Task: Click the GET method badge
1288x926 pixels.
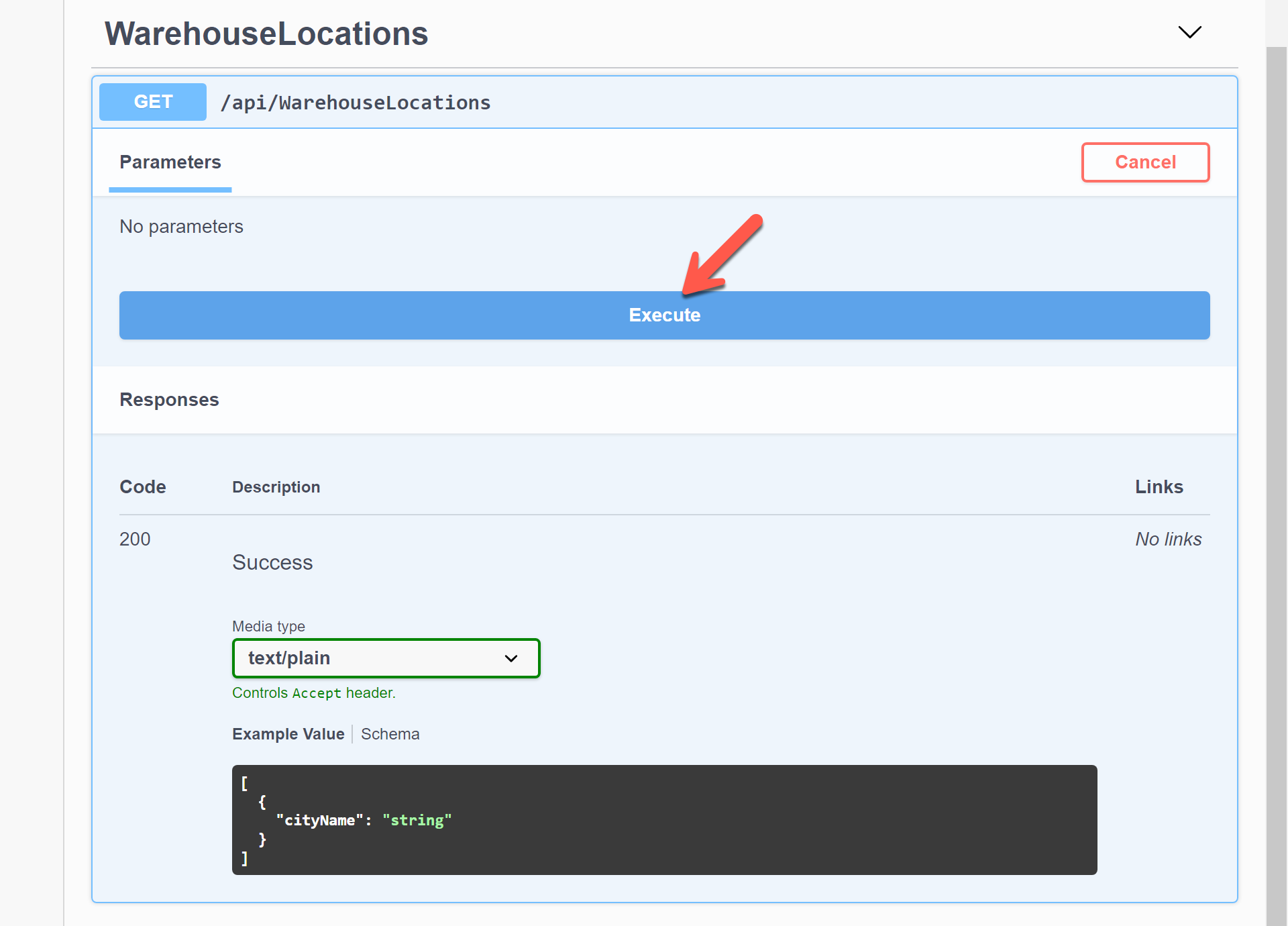Action: (153, 102)
